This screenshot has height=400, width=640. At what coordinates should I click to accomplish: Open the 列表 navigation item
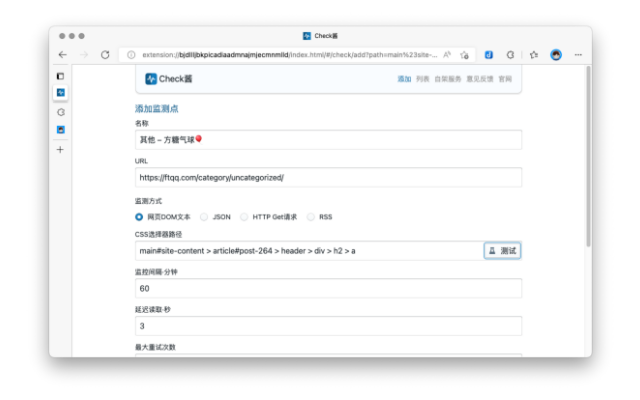click(422, 79)
